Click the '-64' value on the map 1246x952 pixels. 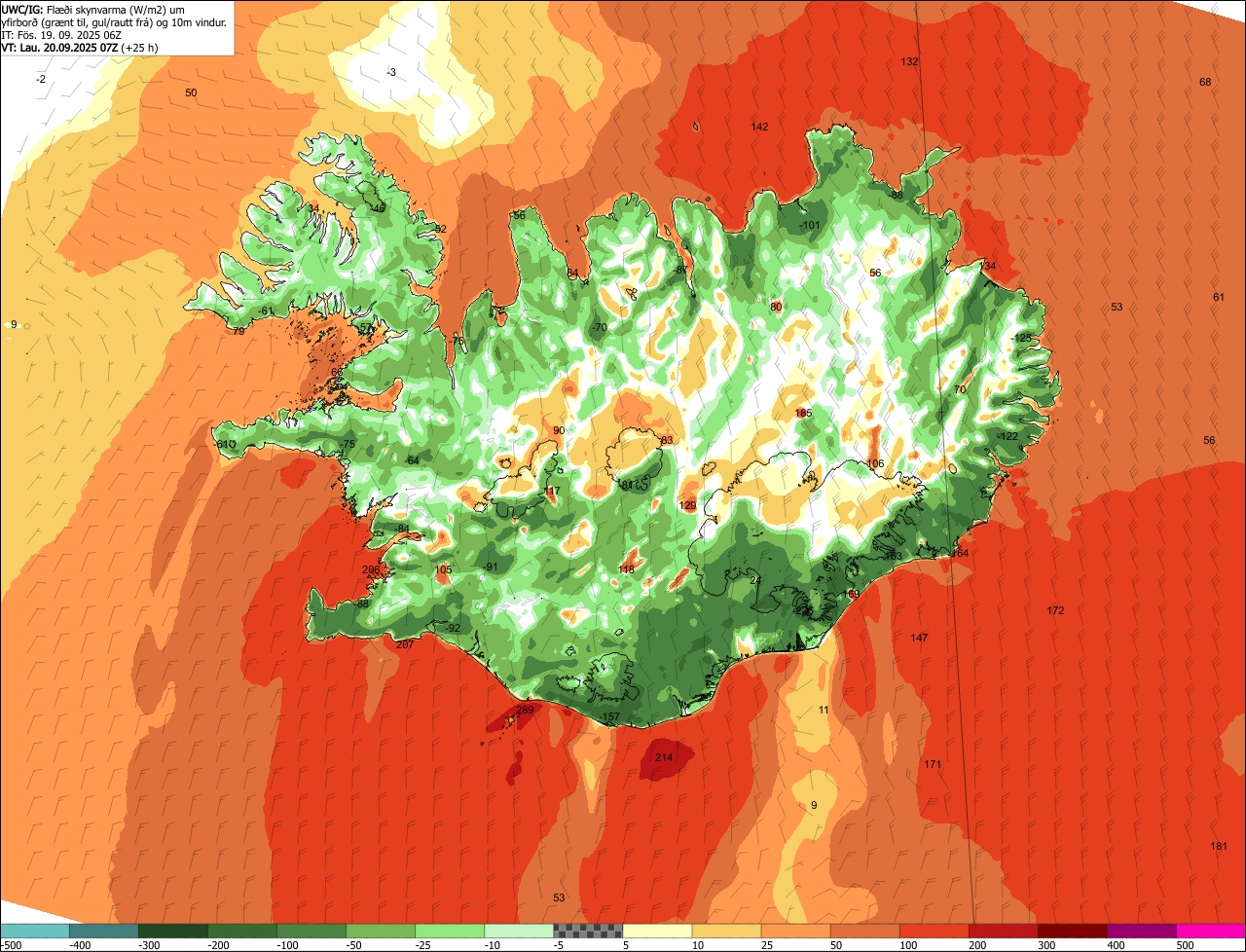[412, 460]
